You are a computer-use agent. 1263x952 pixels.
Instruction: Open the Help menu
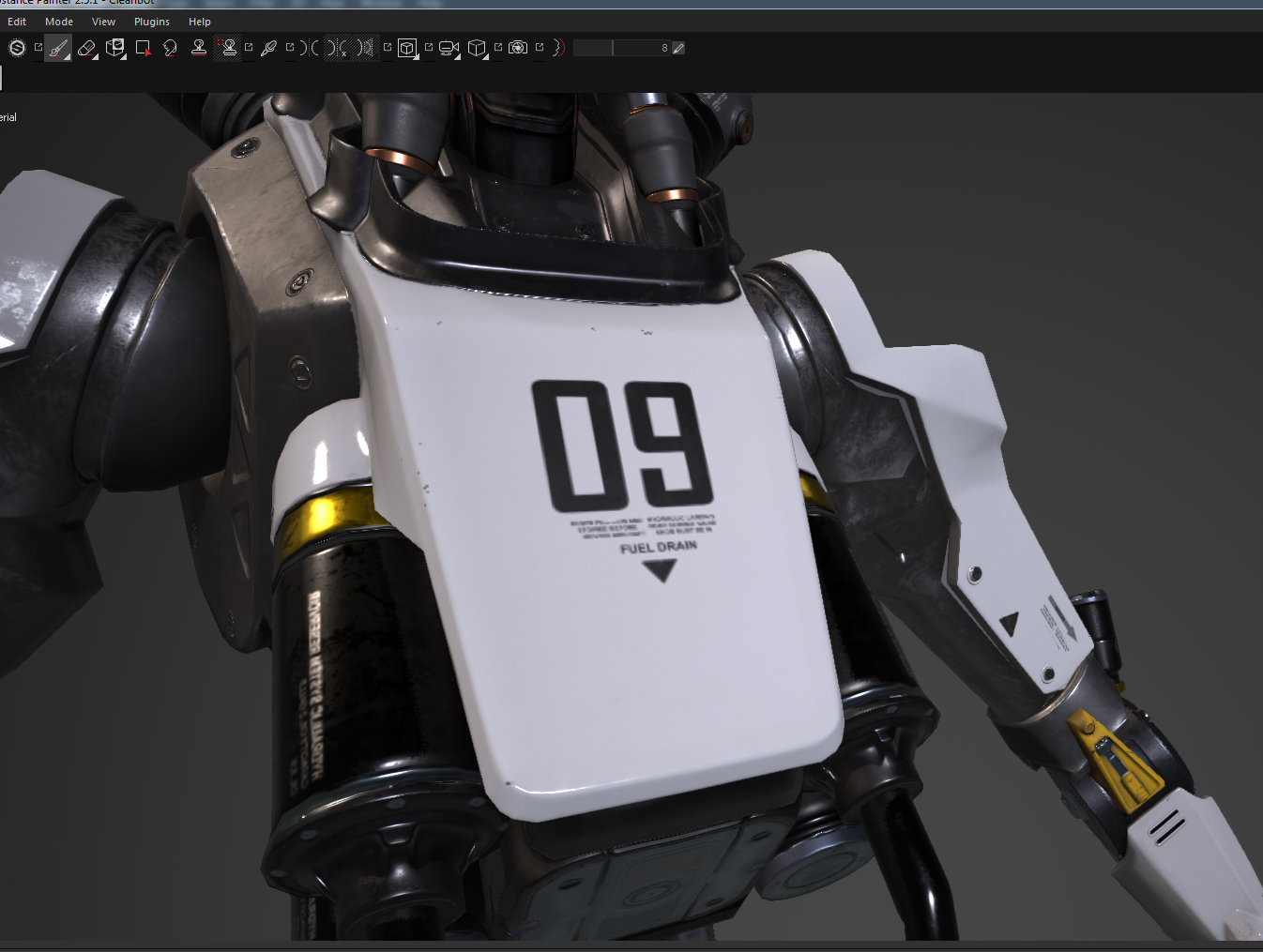point(200,22)
